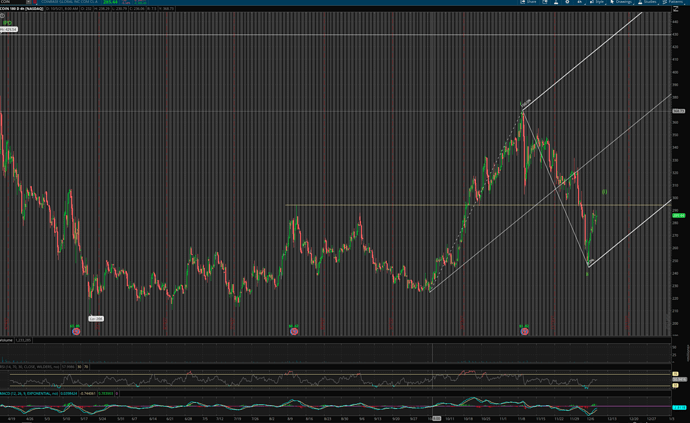
Task: Click the chart grid layout icon
Action: tap(545, 2)
